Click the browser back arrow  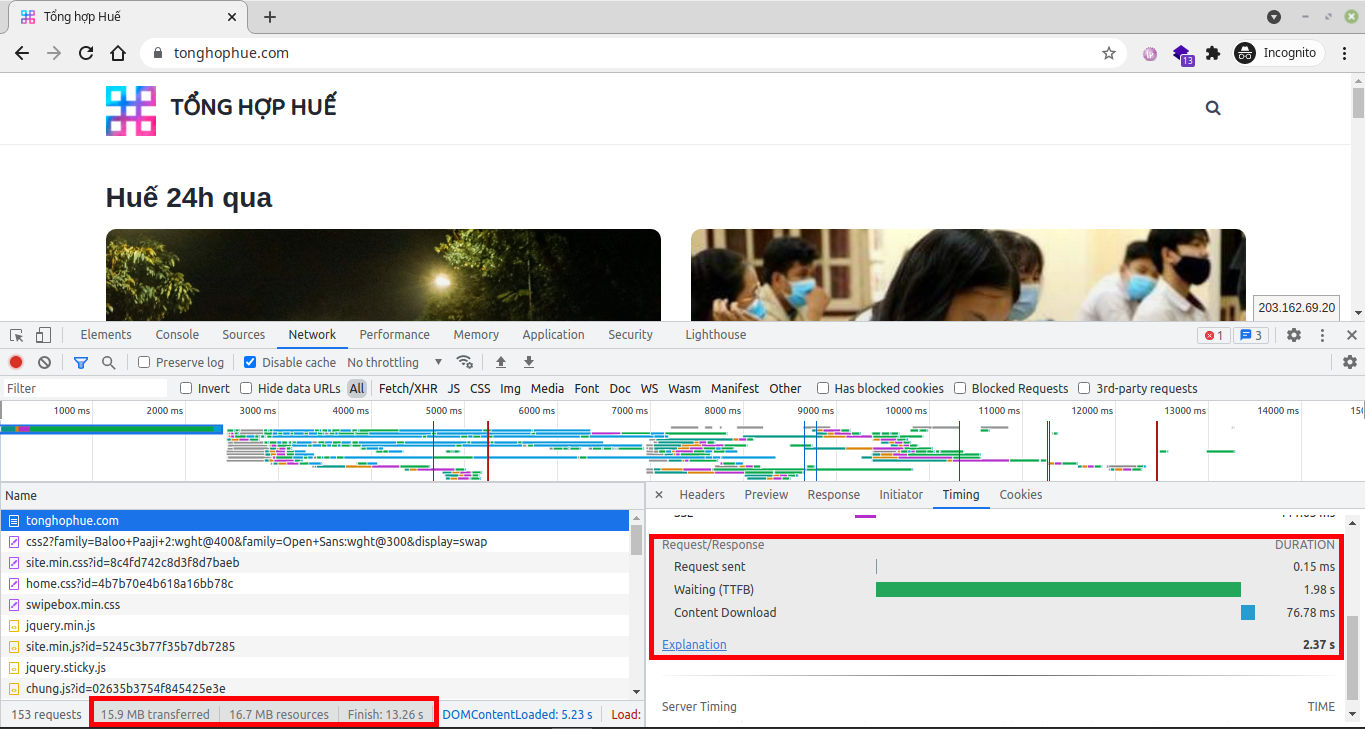pos(22,53)
